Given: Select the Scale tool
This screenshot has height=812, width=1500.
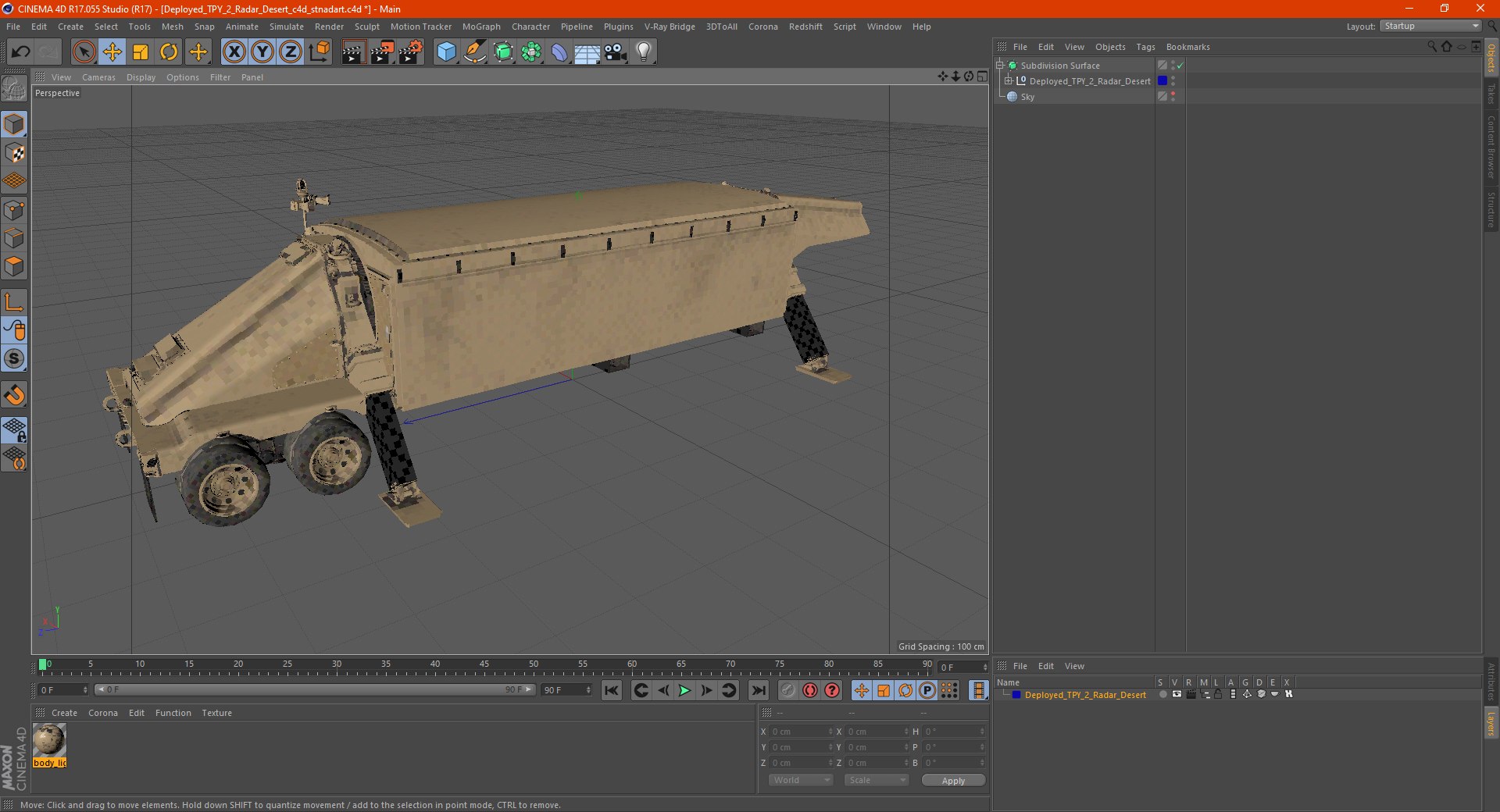Looking at the screenshot, I should pyautogui.click(x=141, y=52).
